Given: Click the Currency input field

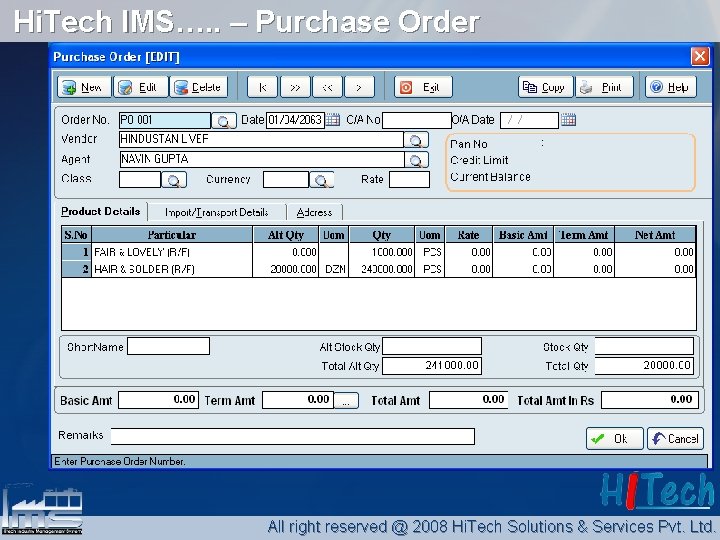Looking at the screenshot, I should (286, 180).
